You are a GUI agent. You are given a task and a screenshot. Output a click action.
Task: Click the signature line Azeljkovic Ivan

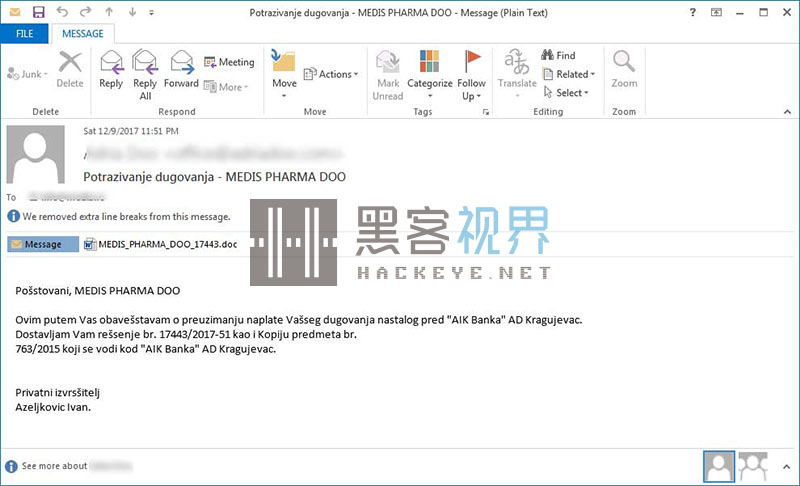pyautogui.click(x=53, y=407)
